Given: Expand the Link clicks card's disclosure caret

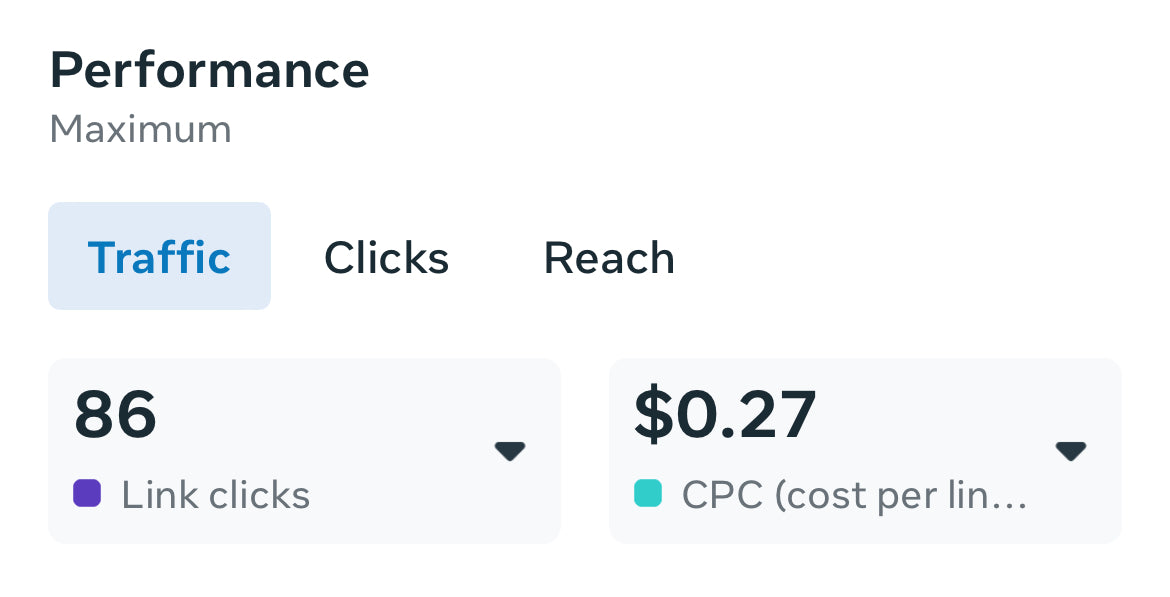Looking at the screenshot, I should coord(511,452).
